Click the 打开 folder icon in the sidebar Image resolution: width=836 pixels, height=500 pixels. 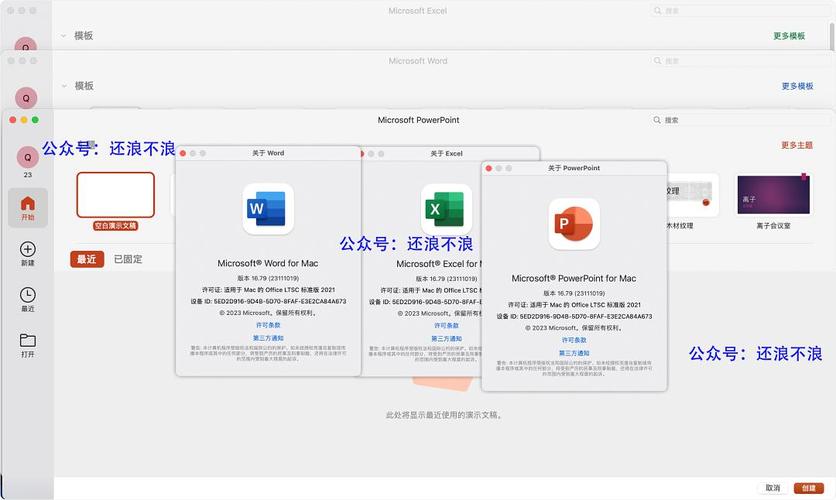(27, 341)
